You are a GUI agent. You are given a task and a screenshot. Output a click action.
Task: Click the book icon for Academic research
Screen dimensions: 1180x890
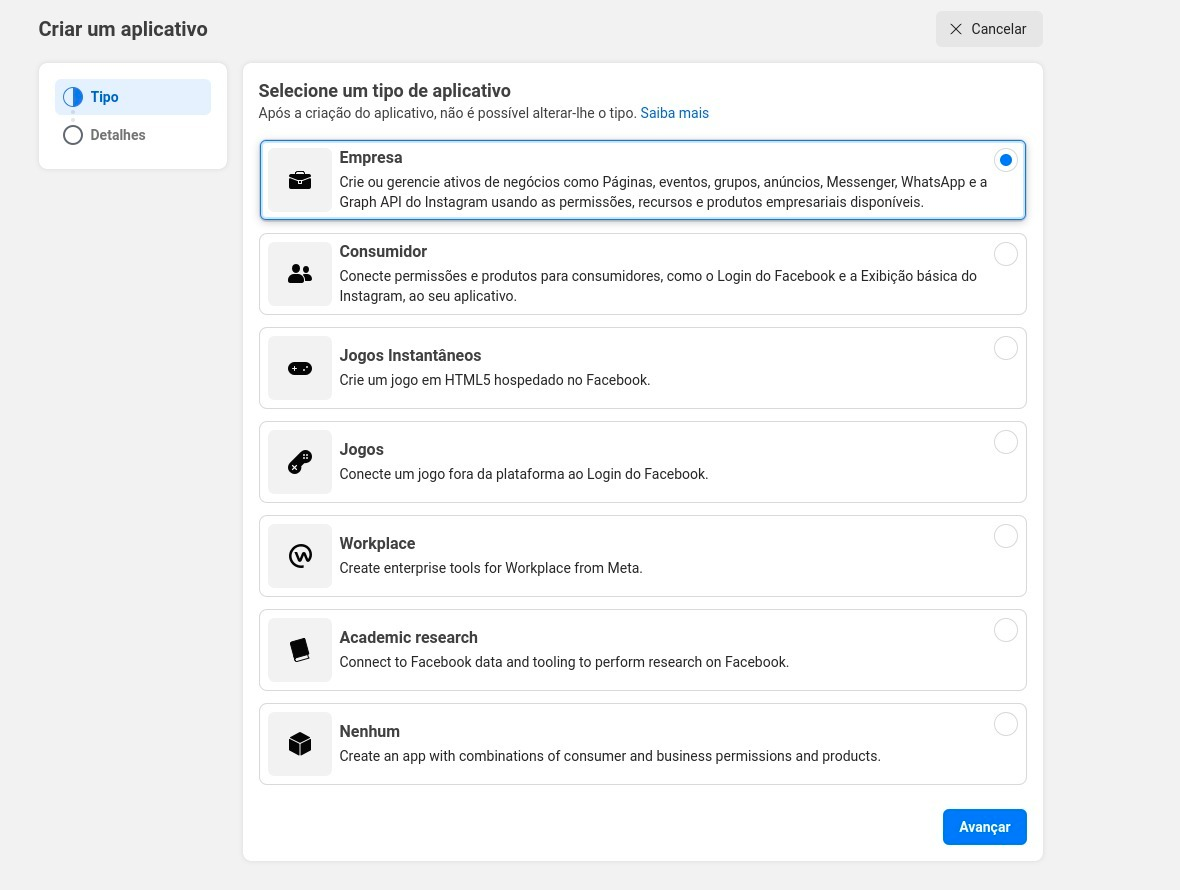[300, 650]
